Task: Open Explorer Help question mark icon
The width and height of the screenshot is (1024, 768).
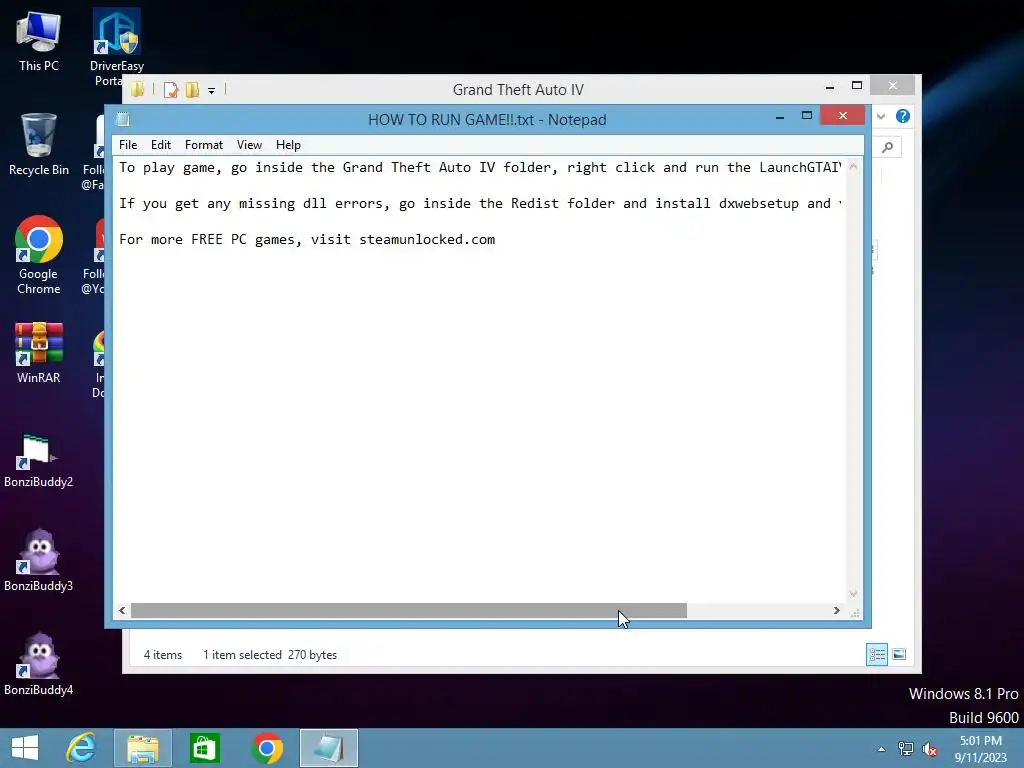Action: (x=903, y=116)
